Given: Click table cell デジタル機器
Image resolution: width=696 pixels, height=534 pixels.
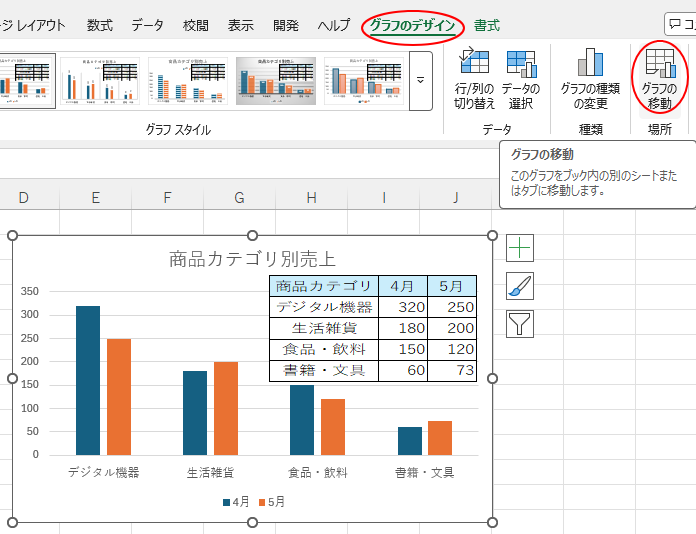Looking at the screenshot, I should tap(324, 307).
